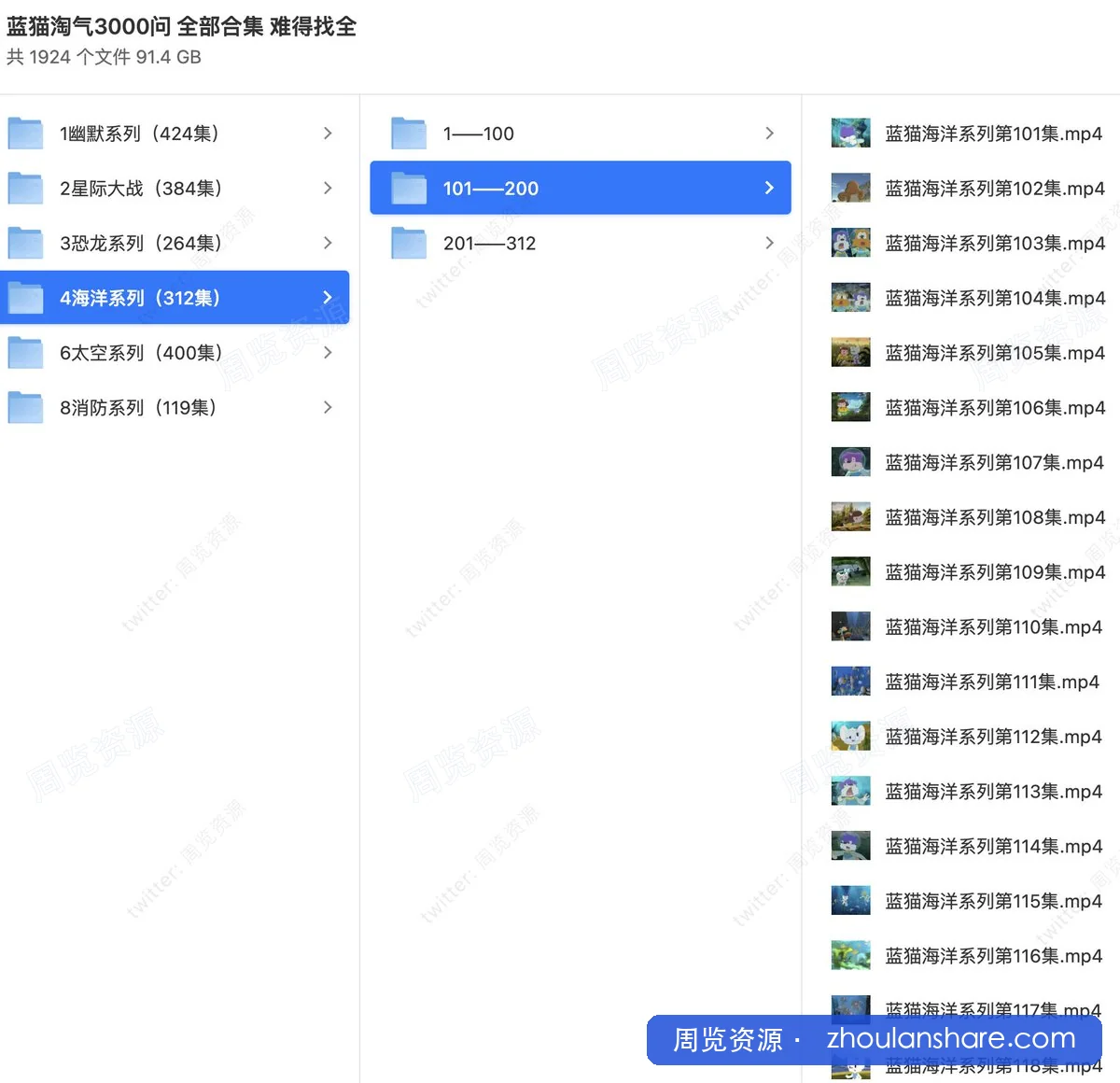Expand chevron next to 3恐龙系列（264集）
The width and height of the screenshot is (1120, 1083).
click(x=328, y=243)
